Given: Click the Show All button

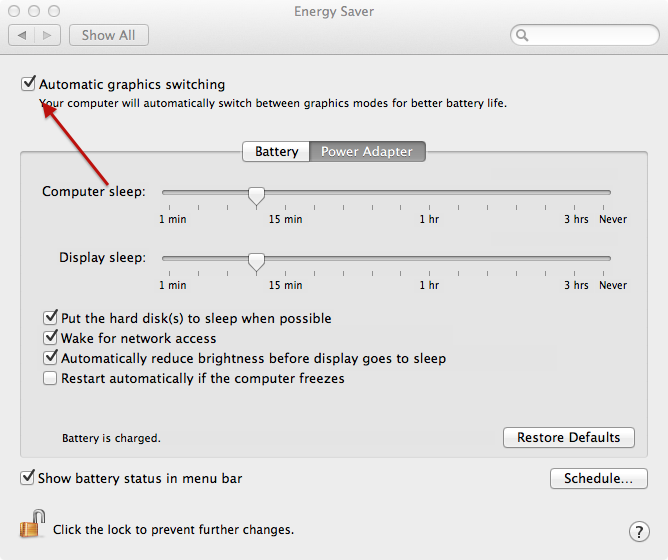Looking at the screenshot, I should 108,35.
